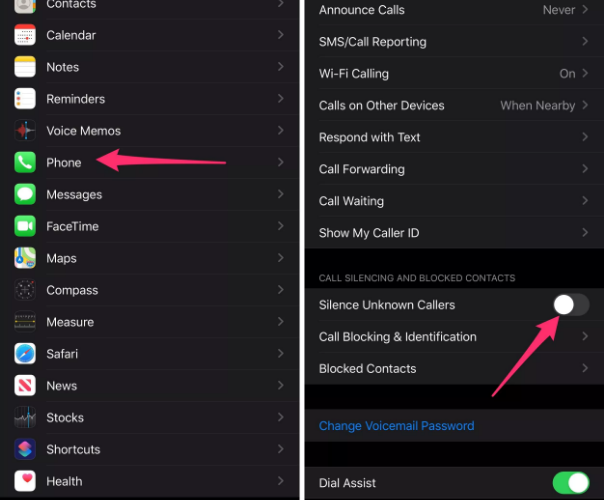Select the Compass settings row
604x500 pixels.
149,290
